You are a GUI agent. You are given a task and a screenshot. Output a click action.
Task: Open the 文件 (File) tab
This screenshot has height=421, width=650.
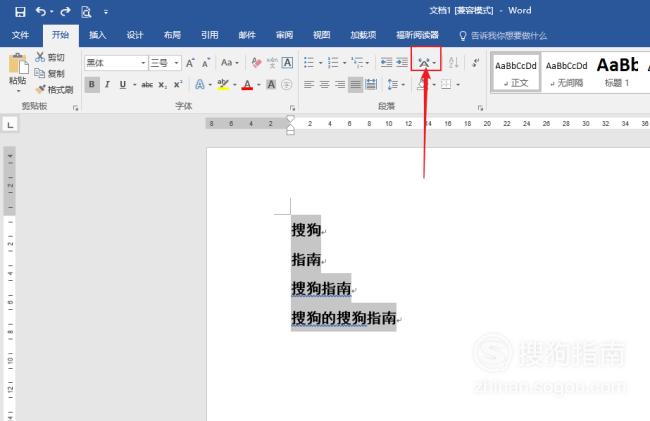tap(20, 35)
